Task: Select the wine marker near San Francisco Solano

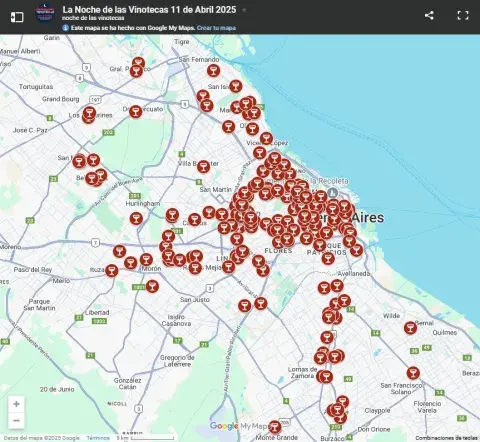Action: [413, 373]
